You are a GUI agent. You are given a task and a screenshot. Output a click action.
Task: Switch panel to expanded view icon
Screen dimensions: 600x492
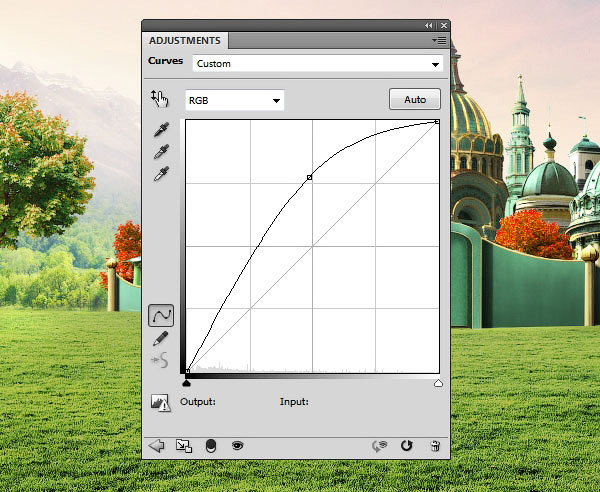pos(184,446)
